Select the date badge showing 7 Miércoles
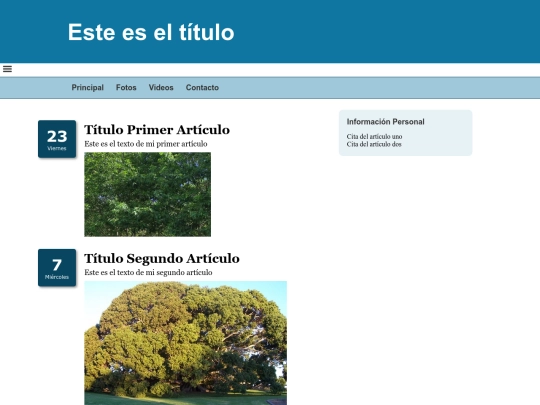This screenshot has height=405, width=540. pos(57,268)
